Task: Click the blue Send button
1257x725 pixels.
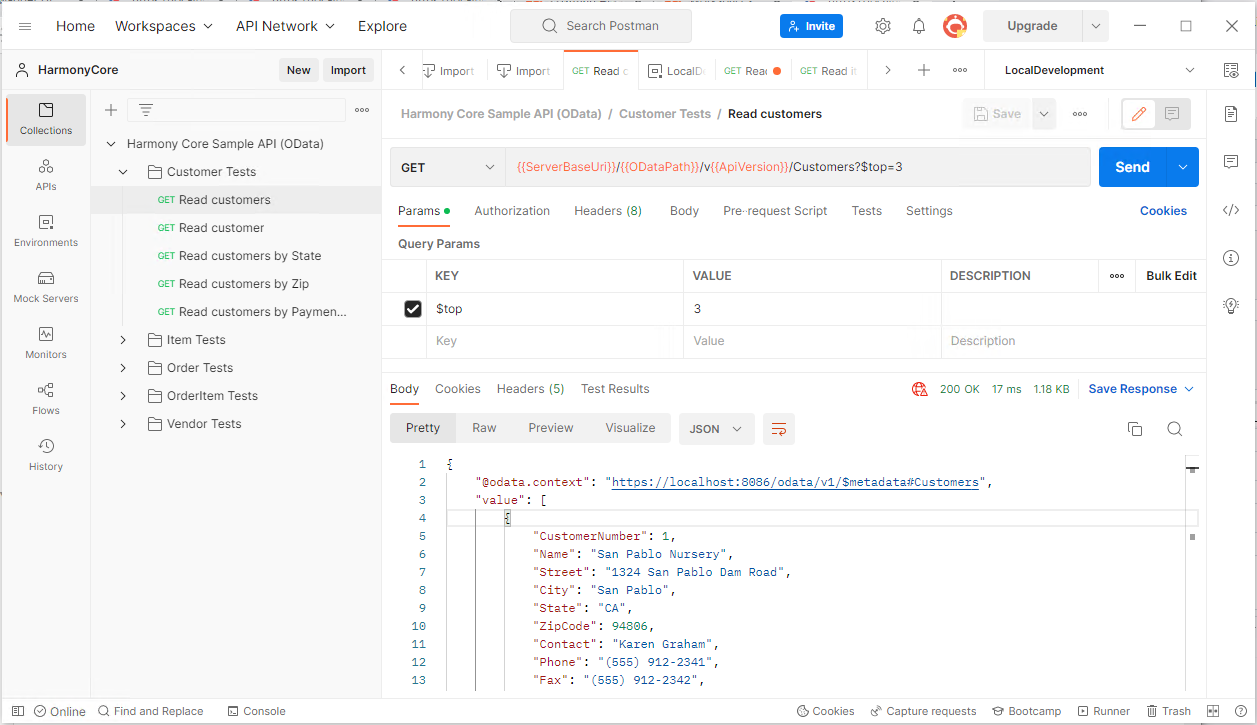Action: pyautogui.click(x=1132, y=167)
